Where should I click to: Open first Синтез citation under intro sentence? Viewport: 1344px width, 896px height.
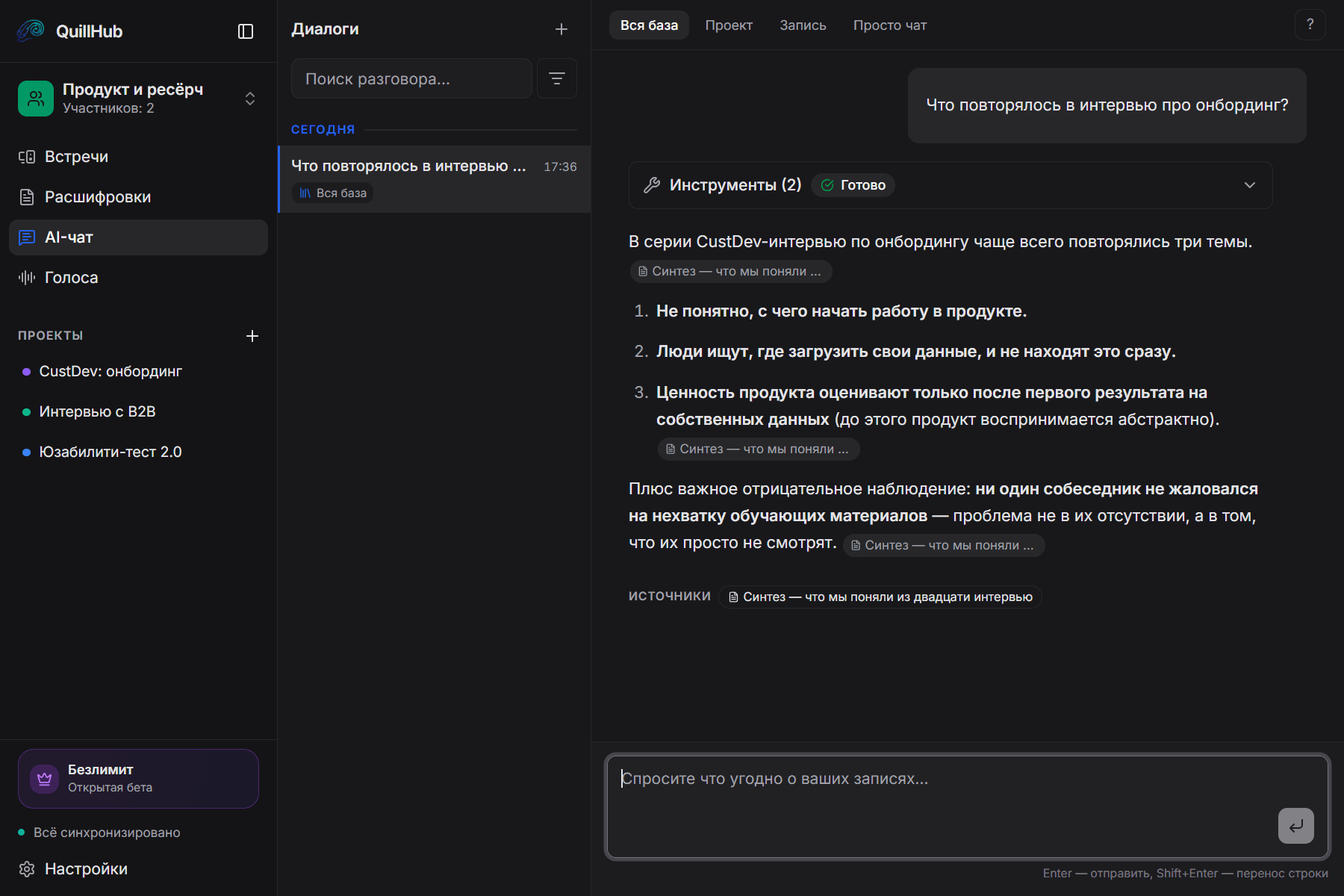[730, 272]
